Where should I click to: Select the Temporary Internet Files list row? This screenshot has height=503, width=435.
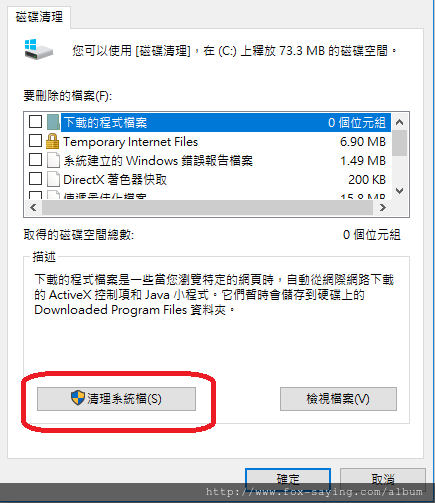click(208, 142)
